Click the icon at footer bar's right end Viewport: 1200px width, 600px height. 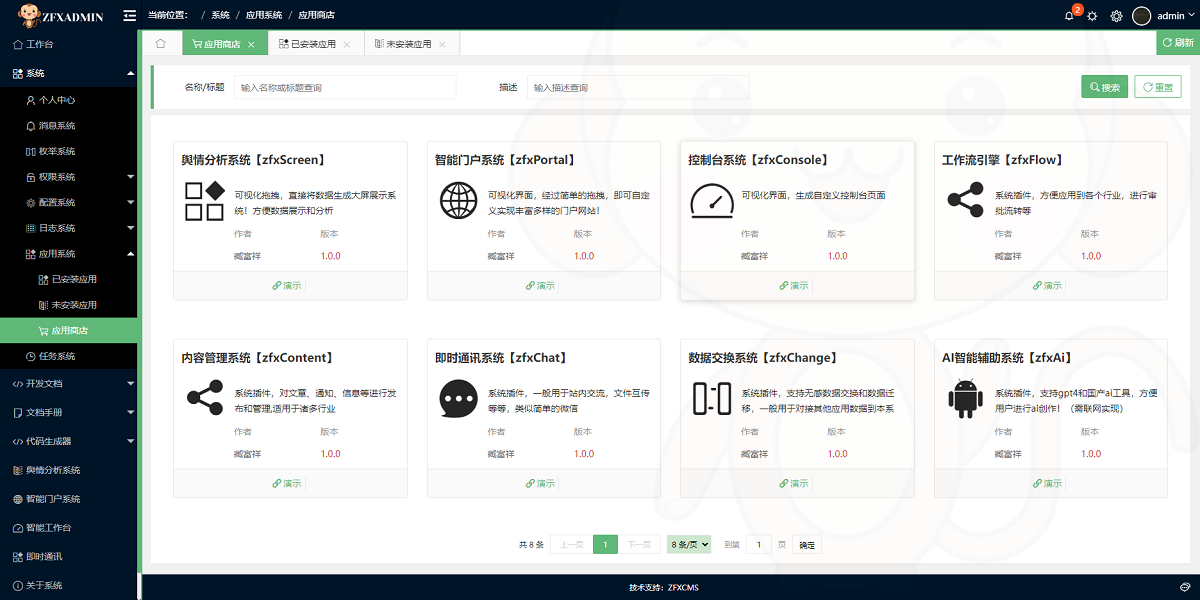pos(1185,587)
